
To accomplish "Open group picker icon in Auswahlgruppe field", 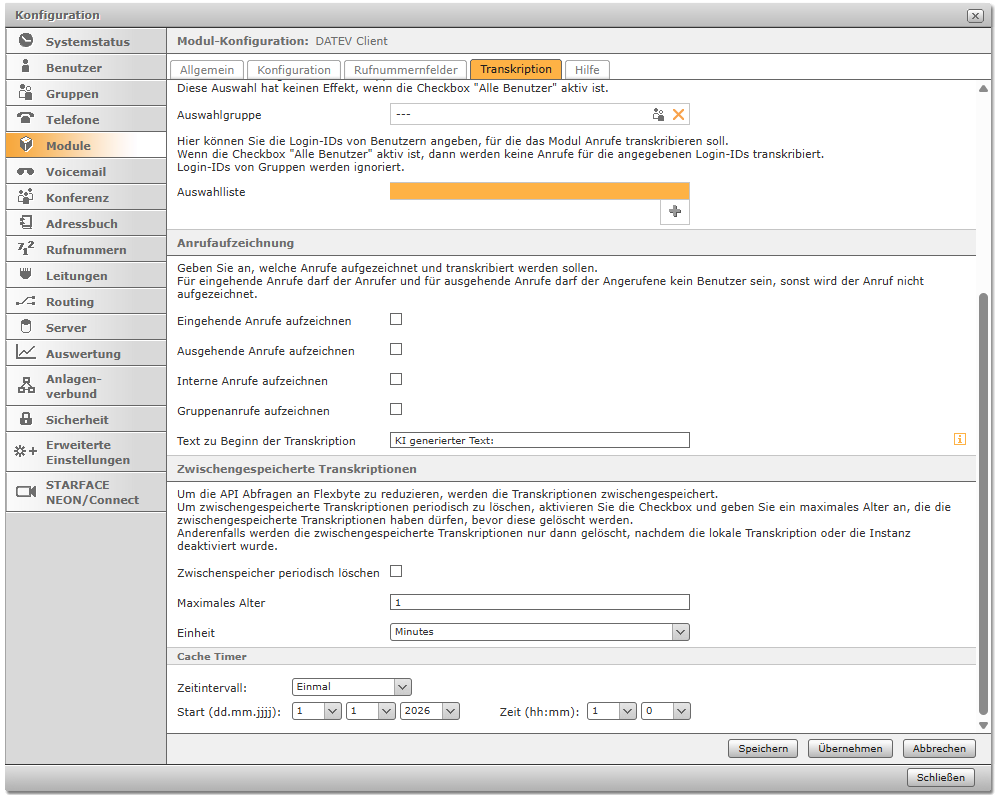I will (x=658, y=115).
